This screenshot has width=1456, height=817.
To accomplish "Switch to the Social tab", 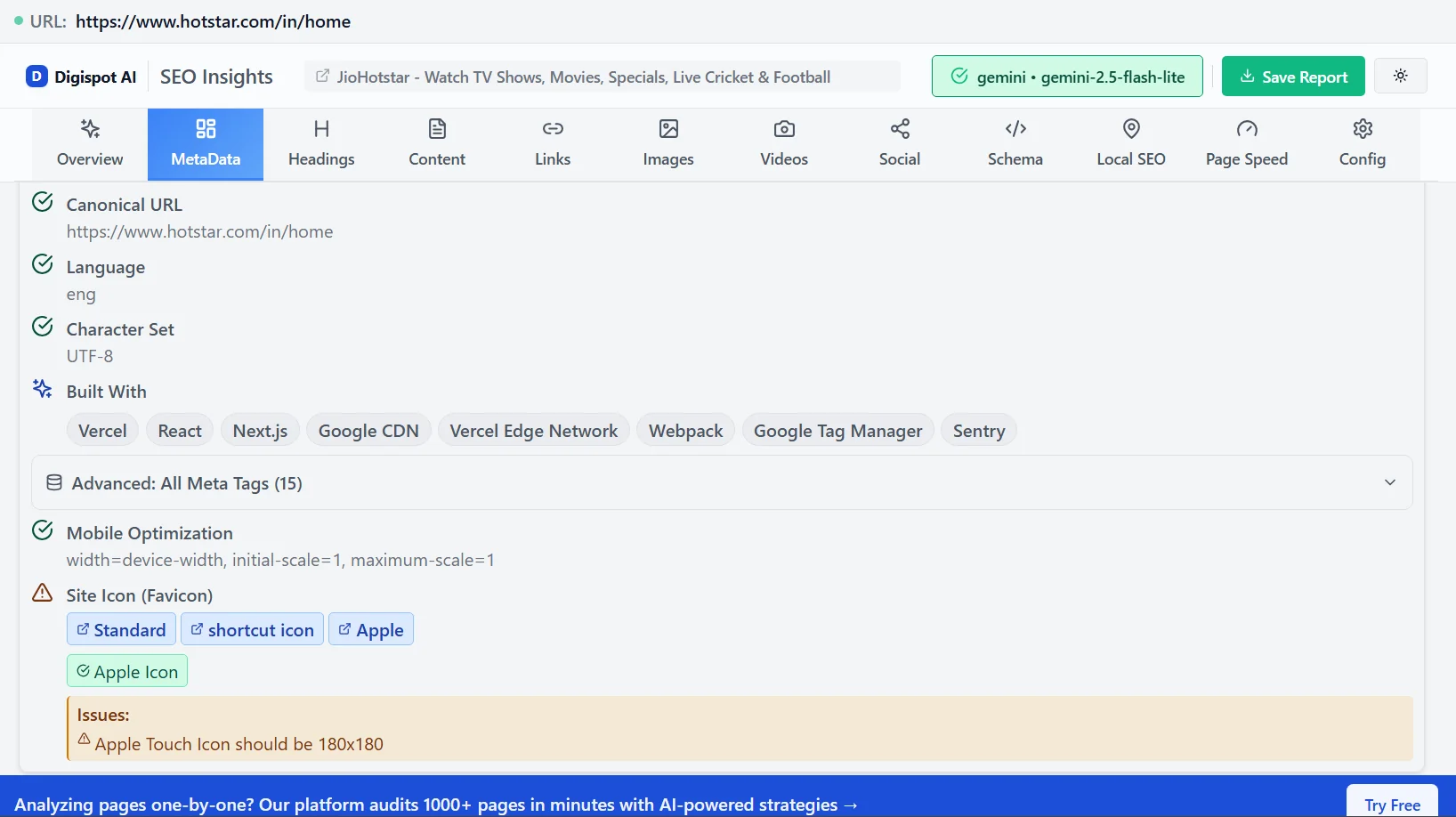I will coord(900,144).
